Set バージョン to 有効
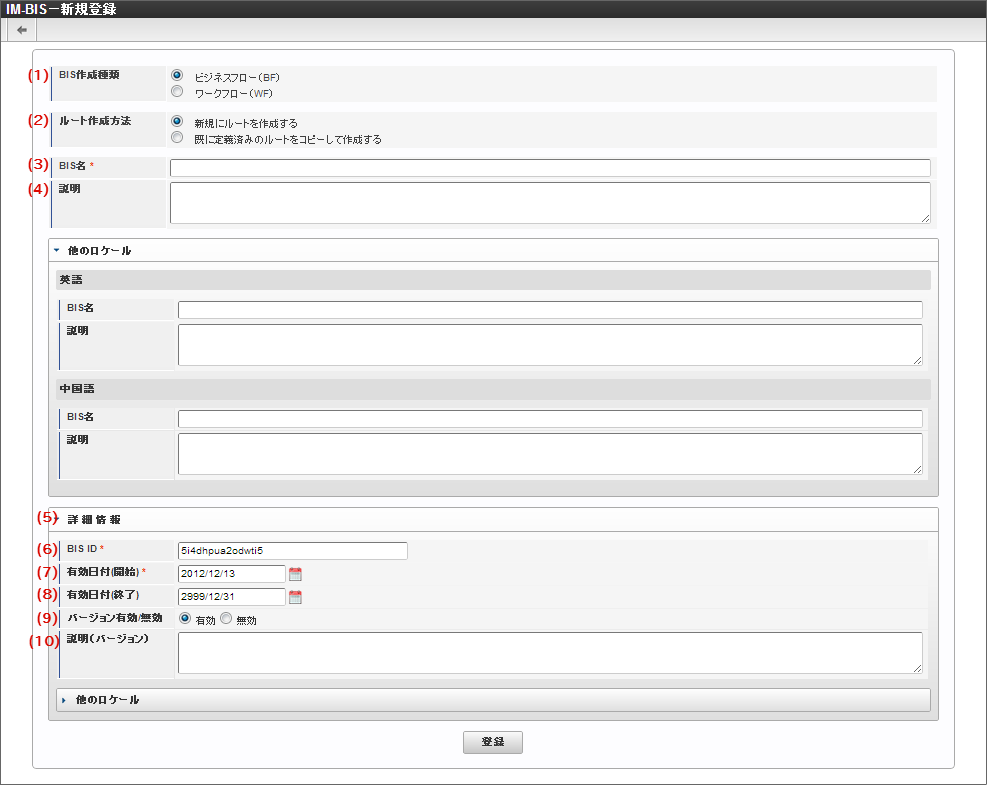987x785 pixels. pyautogui.click(x=185, y=618)
